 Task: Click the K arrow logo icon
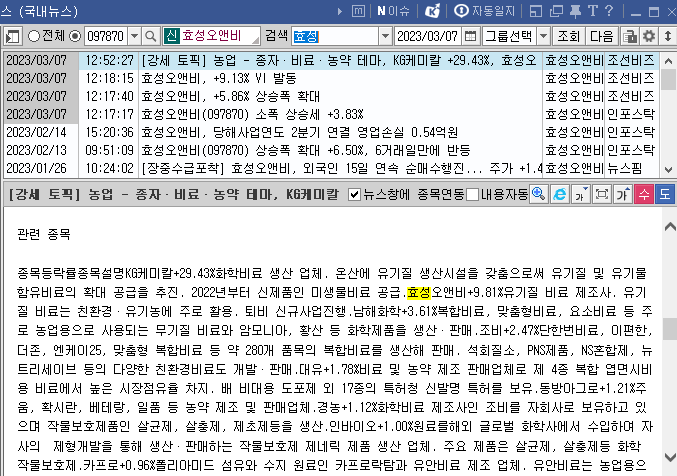[x=432, y=11]
